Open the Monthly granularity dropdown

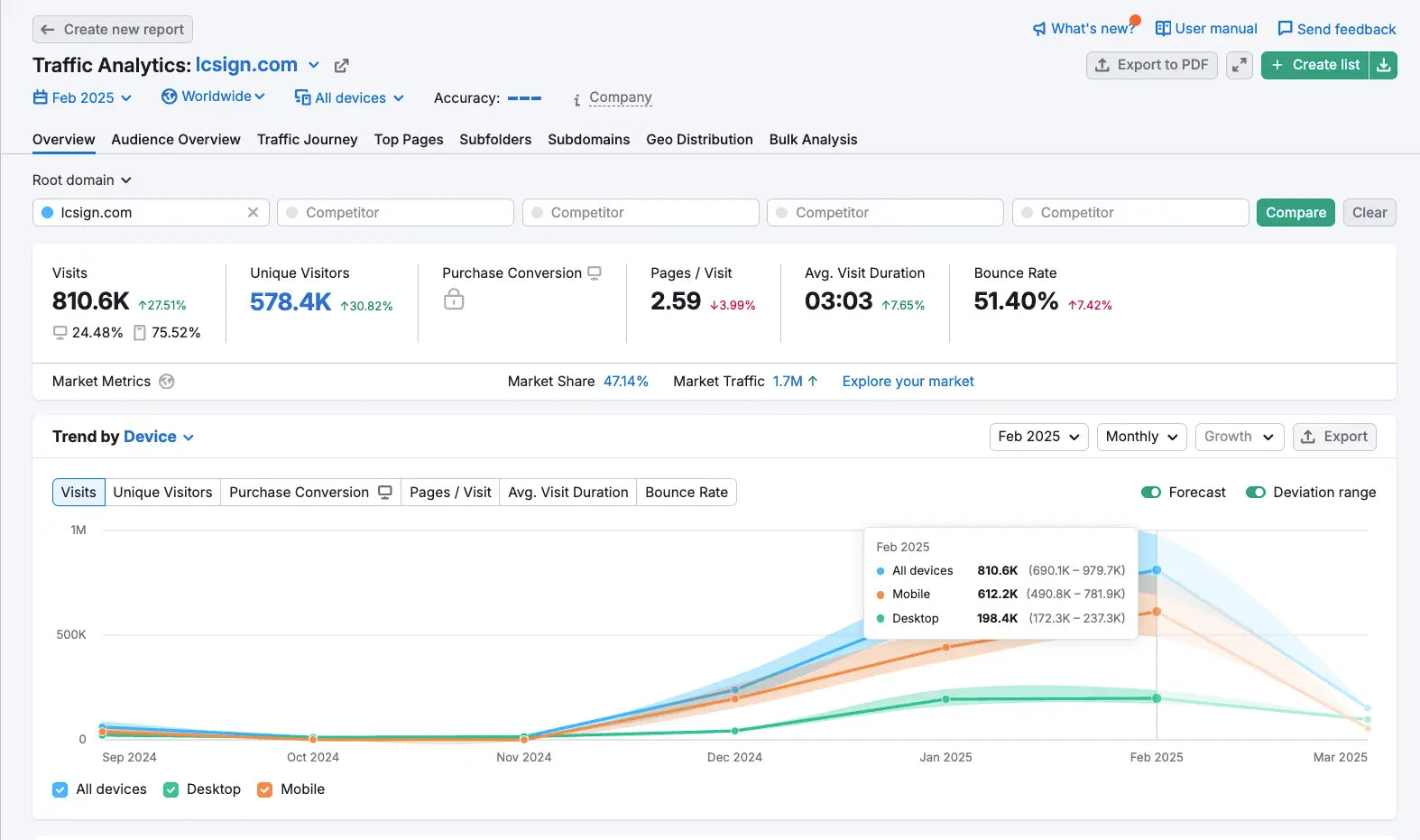[x=1141, y=437]
